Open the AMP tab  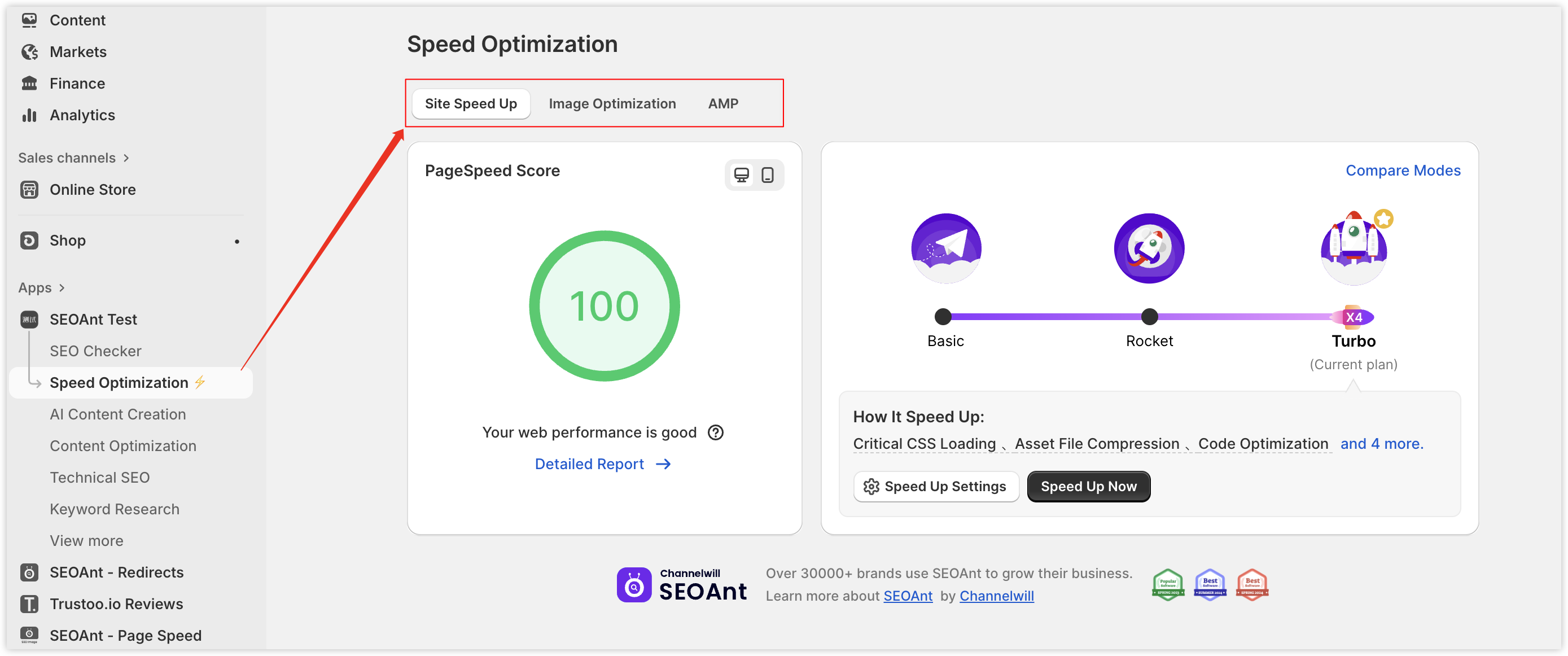722,103
